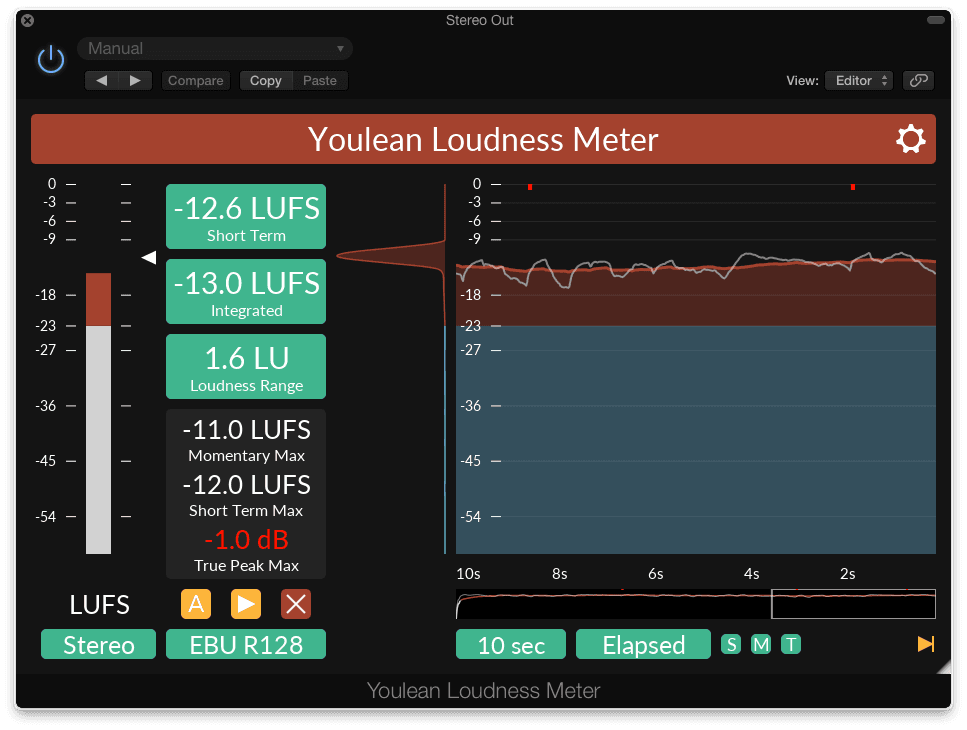Click the Short Term Max -12.0 LUFS value

(x=246, y=485)
